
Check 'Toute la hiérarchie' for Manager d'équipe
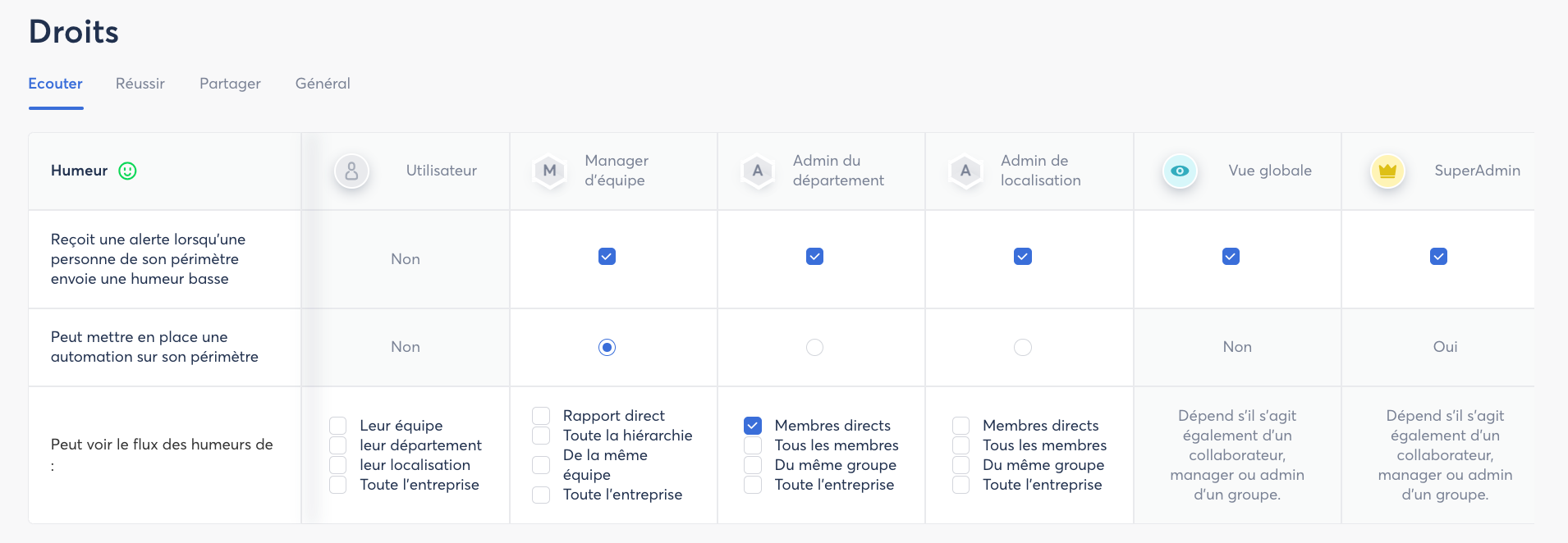[541, 436]
